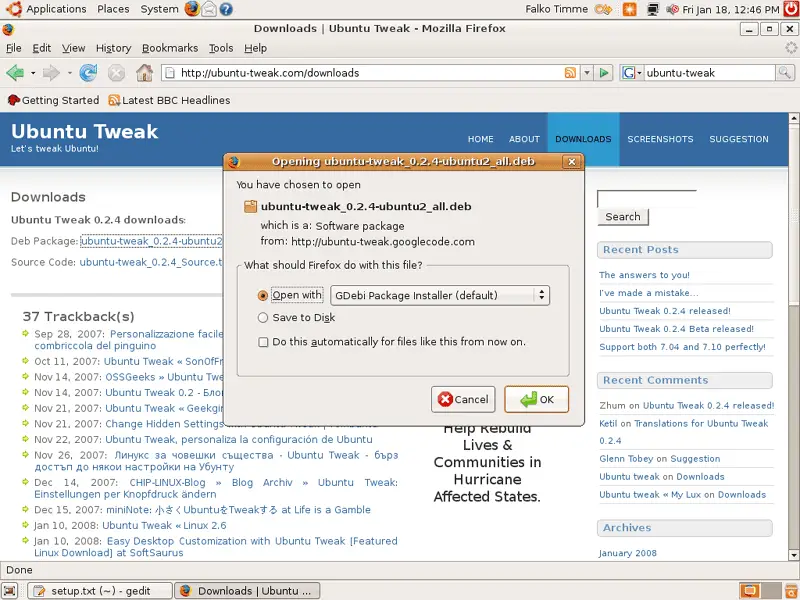The image size is (800, 600).
Task: Open the History menu
Action: (113, 48)
